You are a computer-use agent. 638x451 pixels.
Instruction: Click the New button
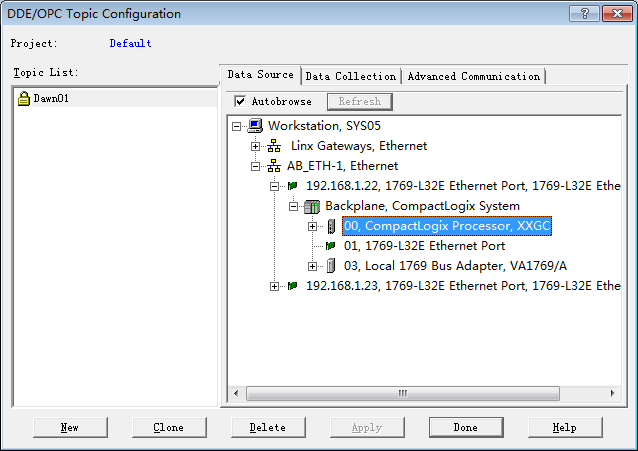70,427
